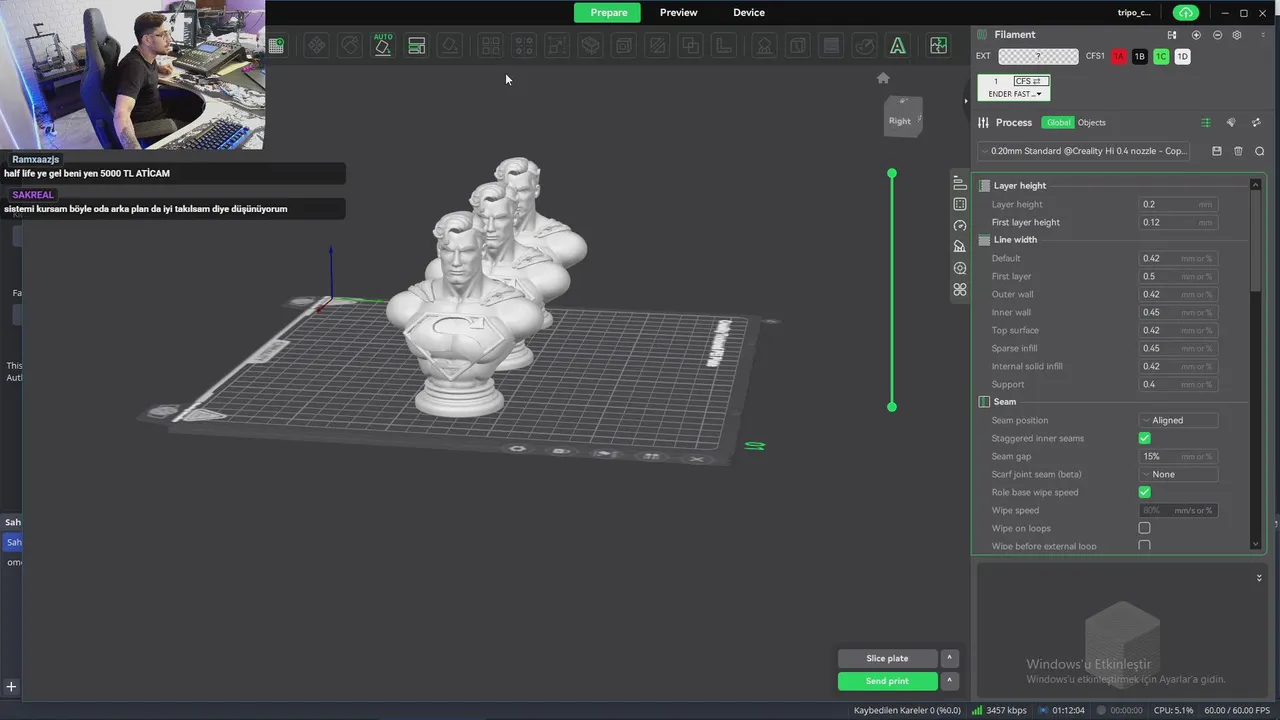Open Quality settings tab in side strip
This screenshot has width=1280, height=720.
(960, 183)
